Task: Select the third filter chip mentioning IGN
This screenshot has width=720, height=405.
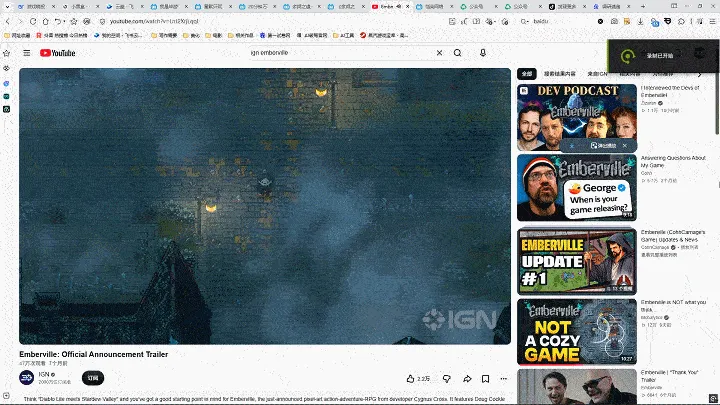Action: pyautogui.click(x=597, y=74)
